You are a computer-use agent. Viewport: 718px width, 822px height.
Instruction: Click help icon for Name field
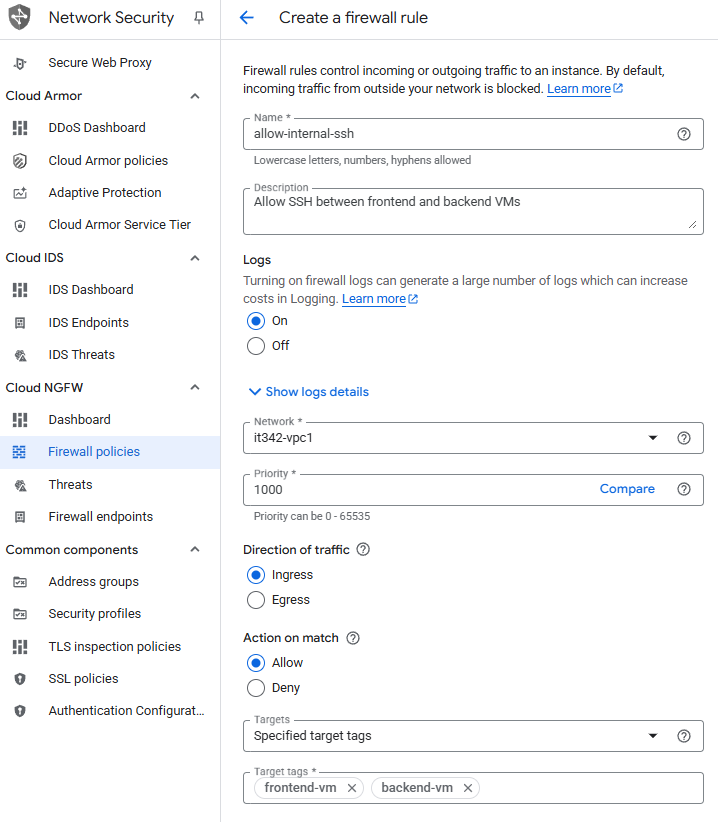(x=684, y=134)
